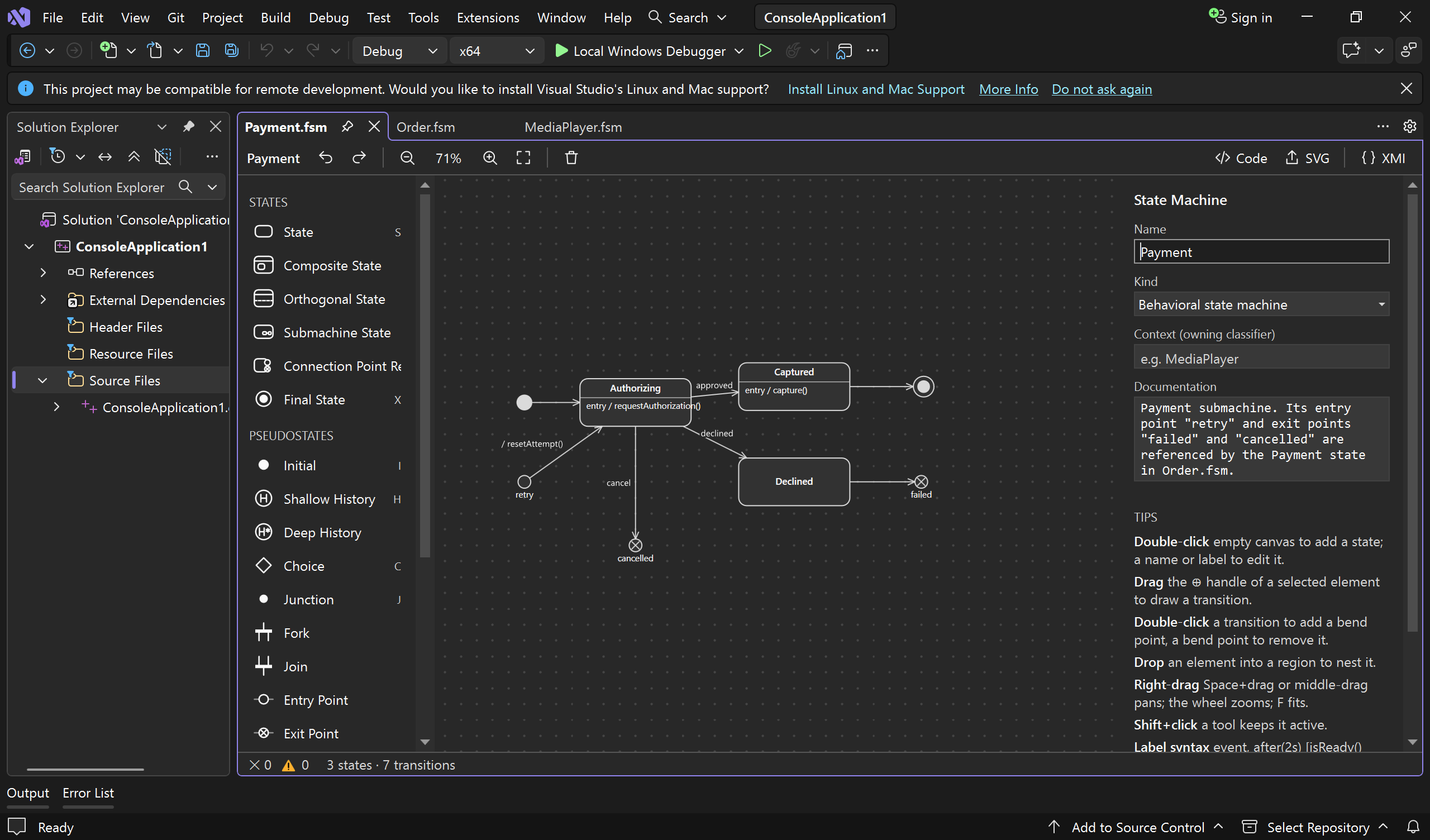Choose the Entry Point tool

(327, 700)
